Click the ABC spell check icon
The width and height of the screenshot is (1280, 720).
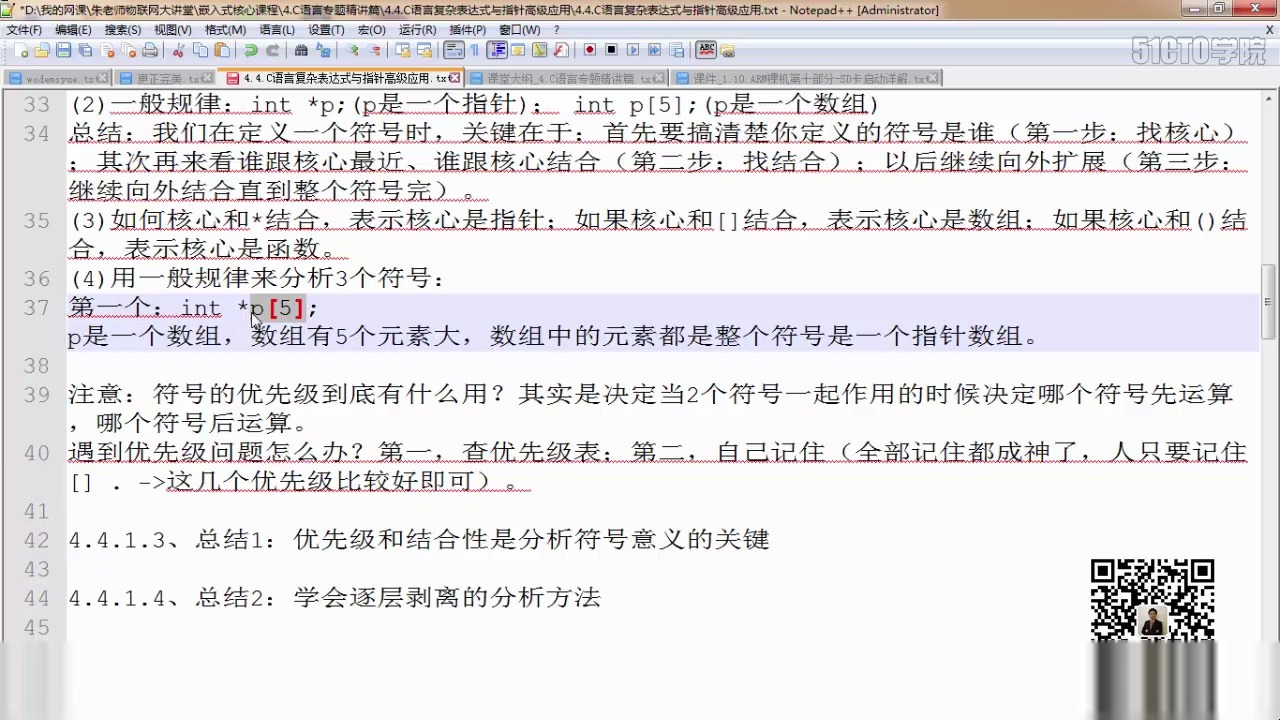(706, 50)
